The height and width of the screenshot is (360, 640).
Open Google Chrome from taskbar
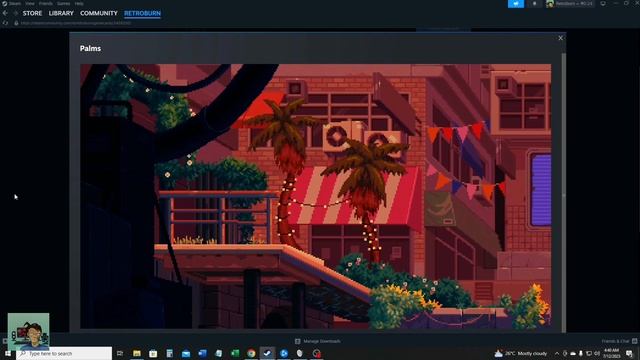251,353
